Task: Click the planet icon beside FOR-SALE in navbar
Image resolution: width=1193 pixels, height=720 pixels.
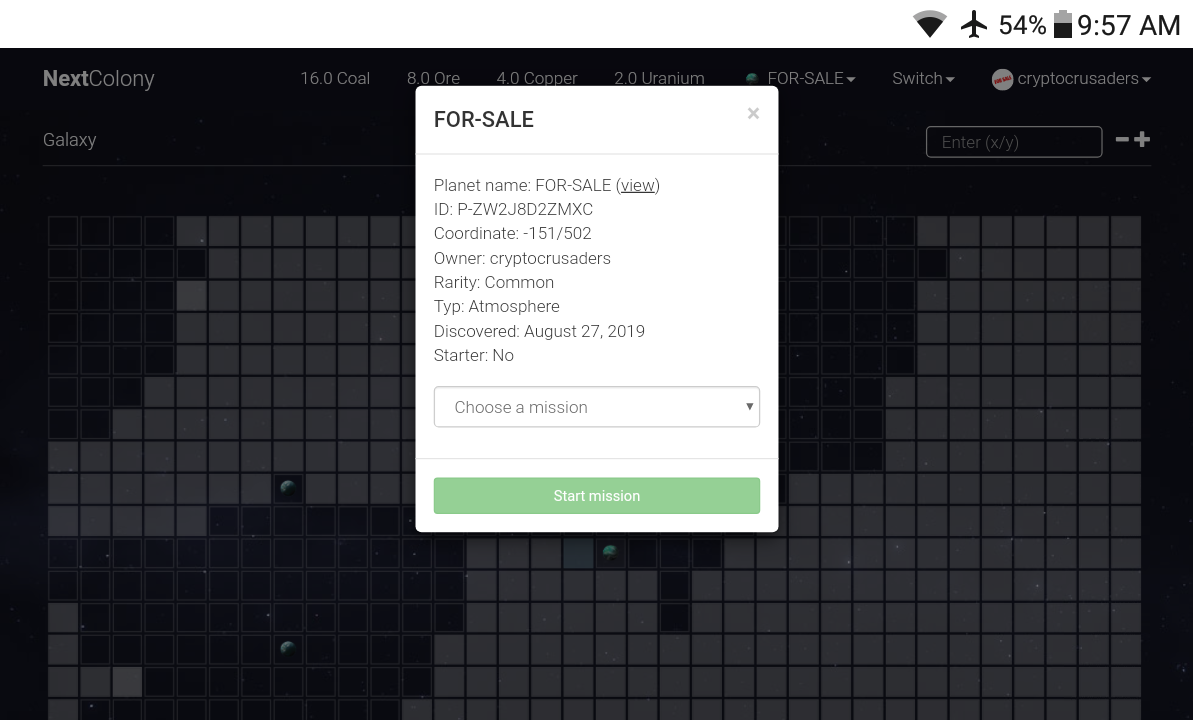Action: click(x=751, y=79)
